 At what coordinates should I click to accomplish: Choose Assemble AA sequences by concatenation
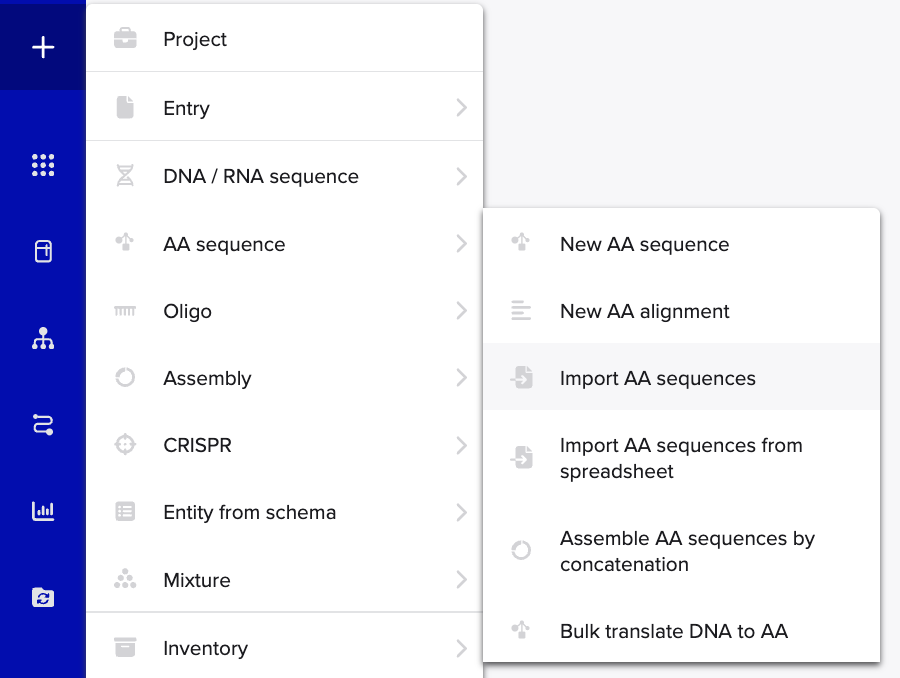tap(688, 551)
